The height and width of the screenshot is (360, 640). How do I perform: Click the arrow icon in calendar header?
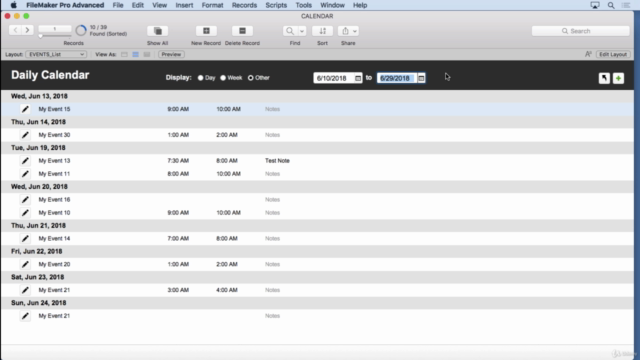[604, 78]
